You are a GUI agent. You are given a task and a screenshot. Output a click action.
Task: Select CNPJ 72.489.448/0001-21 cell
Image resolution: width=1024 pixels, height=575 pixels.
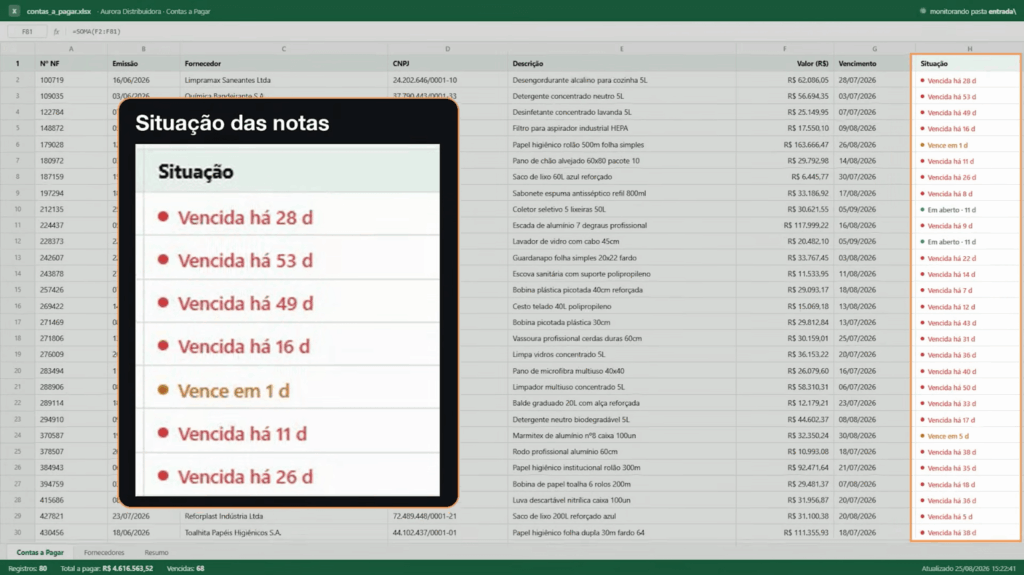click(x=447, y=516)
